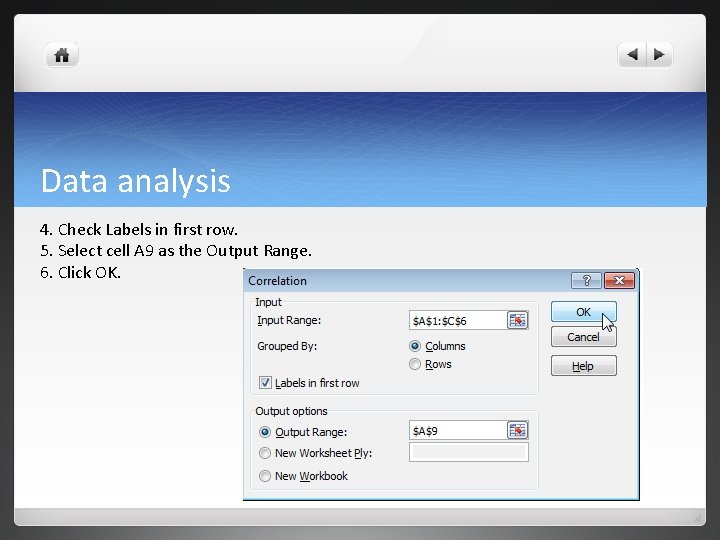The height and width of the screenshot is (540, 720).
Task: Open Help from Correlation dialog
Action: click(x=583, y=366)
